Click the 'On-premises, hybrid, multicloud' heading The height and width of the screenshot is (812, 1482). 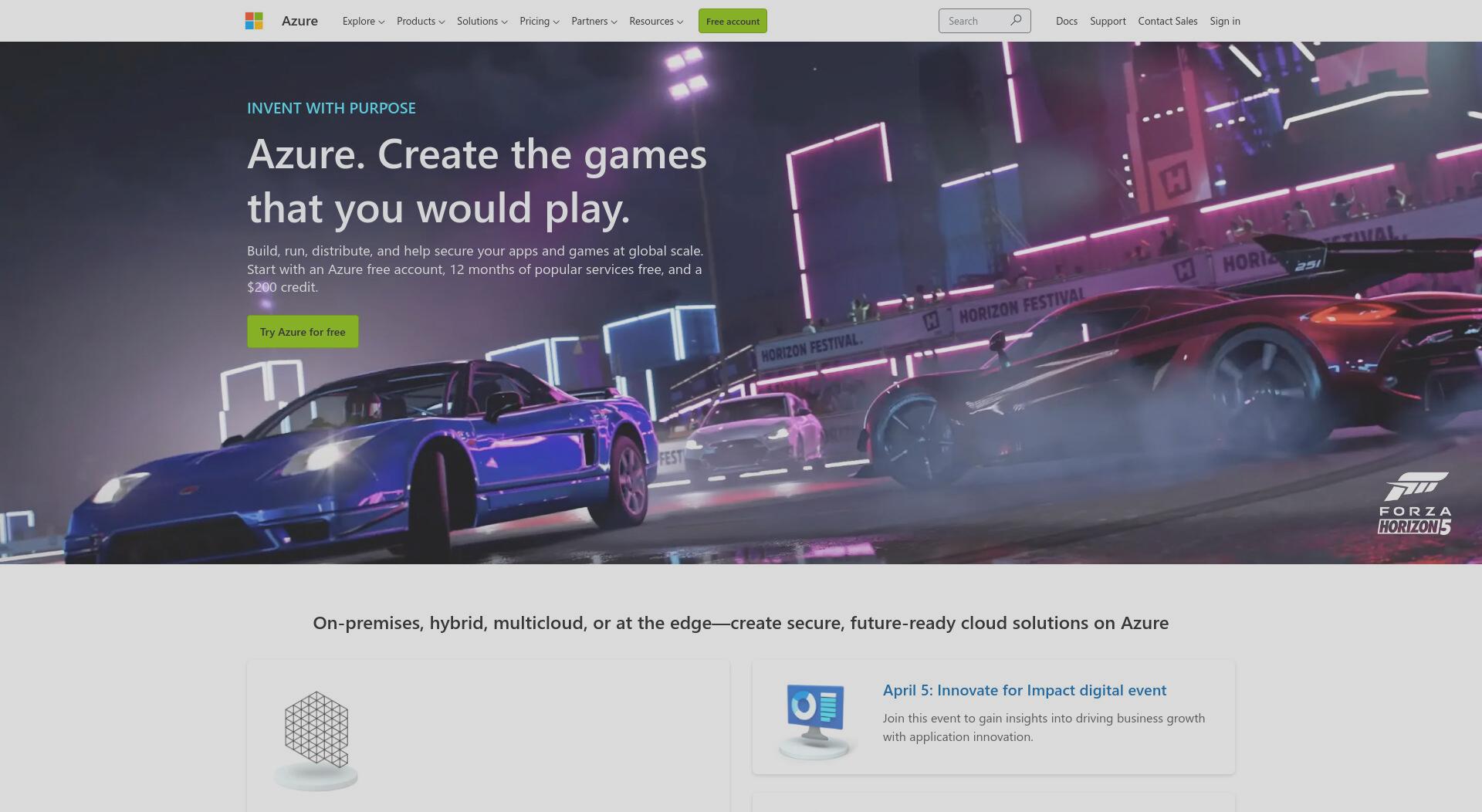[x=741, y=623]
